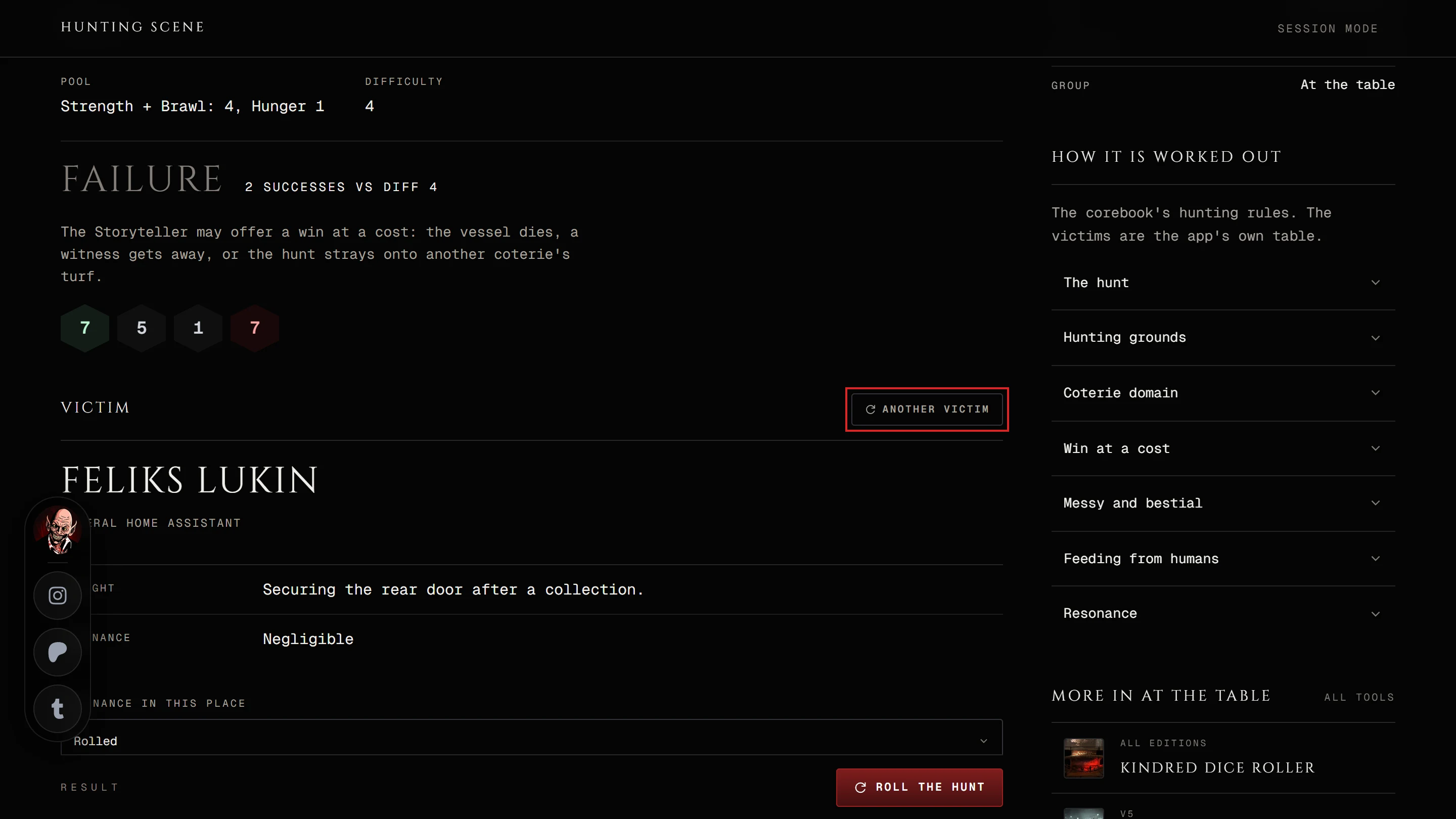1456x819 pixels.
Task: Expand Coterie domain section
Action: tap(1223, 393)
